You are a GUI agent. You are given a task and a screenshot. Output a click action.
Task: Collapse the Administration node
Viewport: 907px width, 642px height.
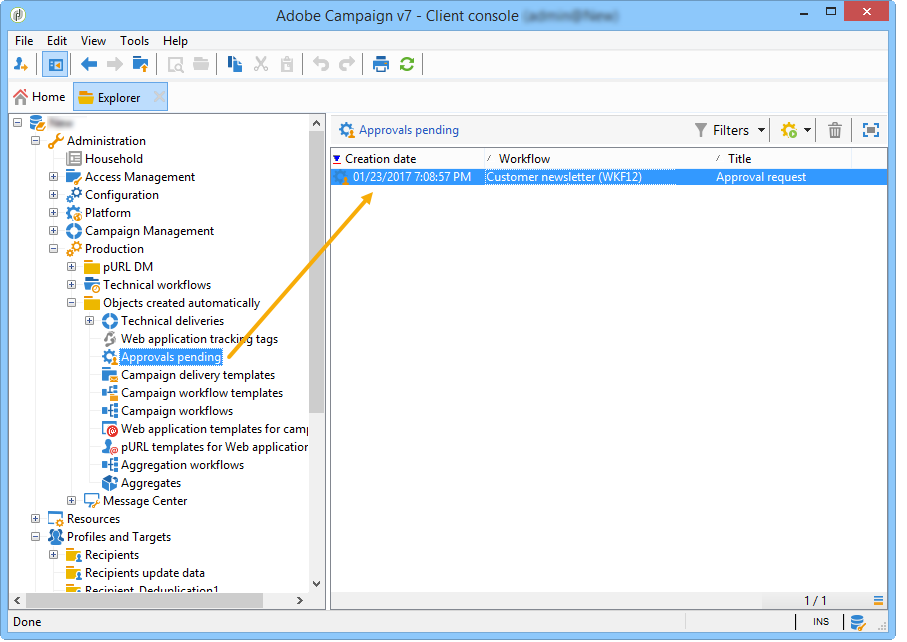[35, 141]
